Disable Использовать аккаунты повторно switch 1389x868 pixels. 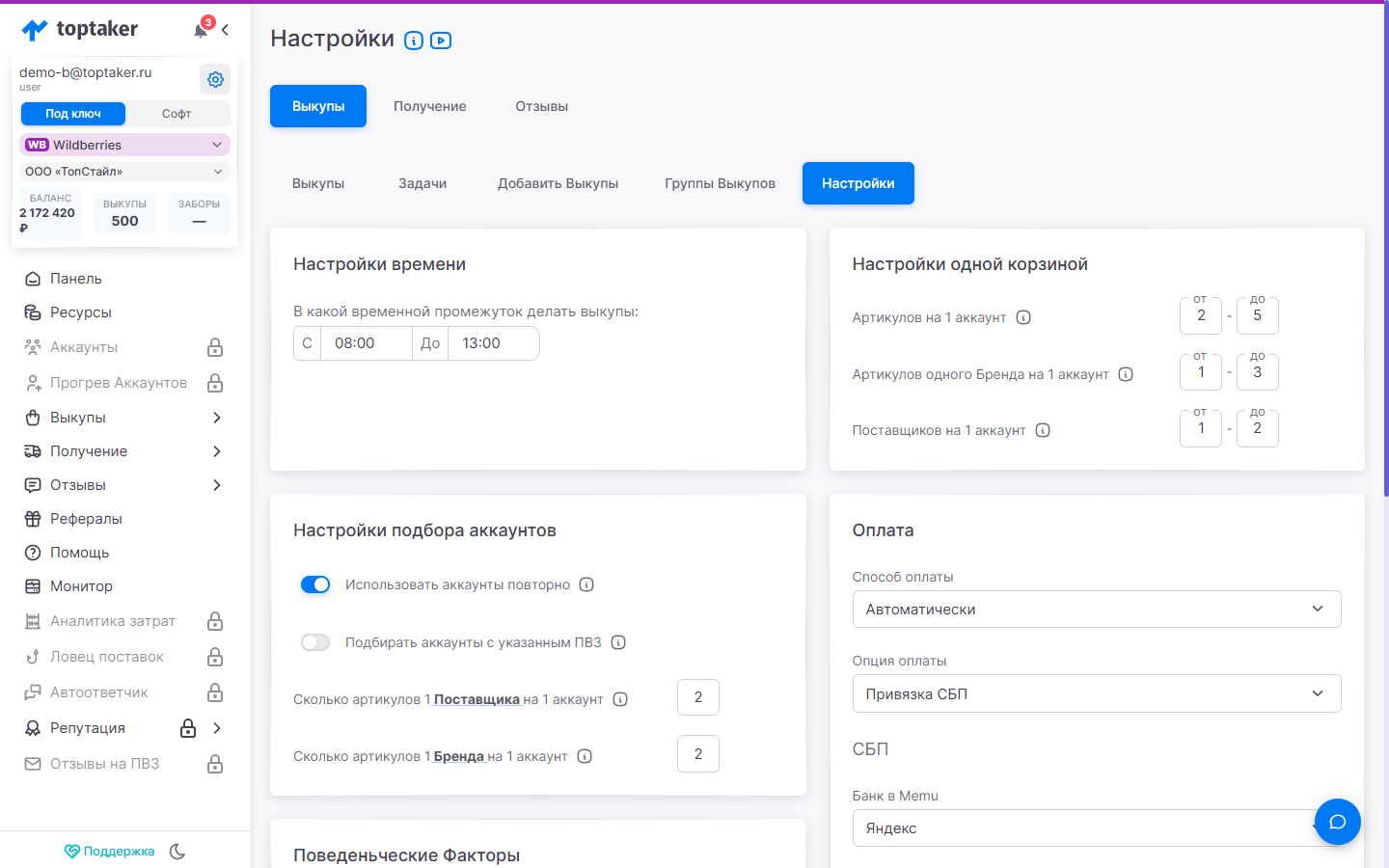click(315, 584)
